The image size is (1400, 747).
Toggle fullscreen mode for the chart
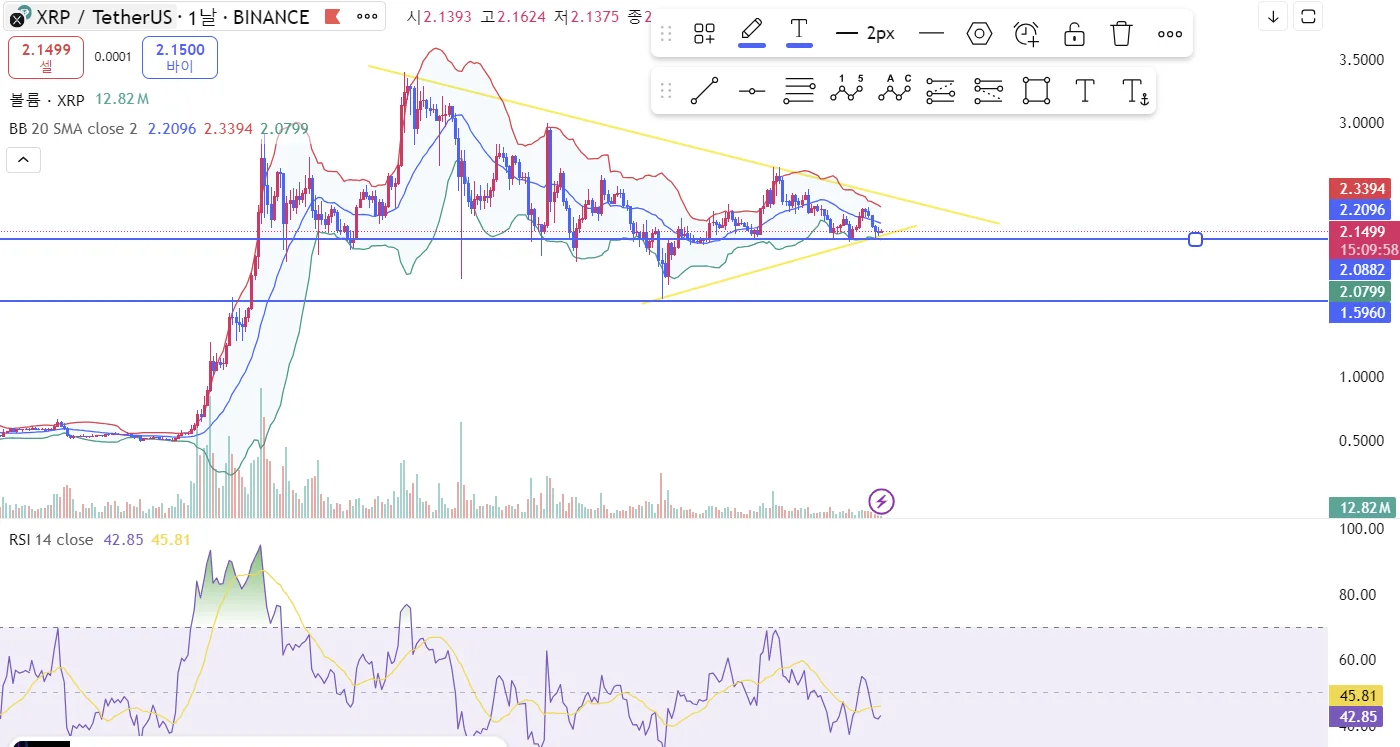pyautogui.click(x=1307, y=16)
